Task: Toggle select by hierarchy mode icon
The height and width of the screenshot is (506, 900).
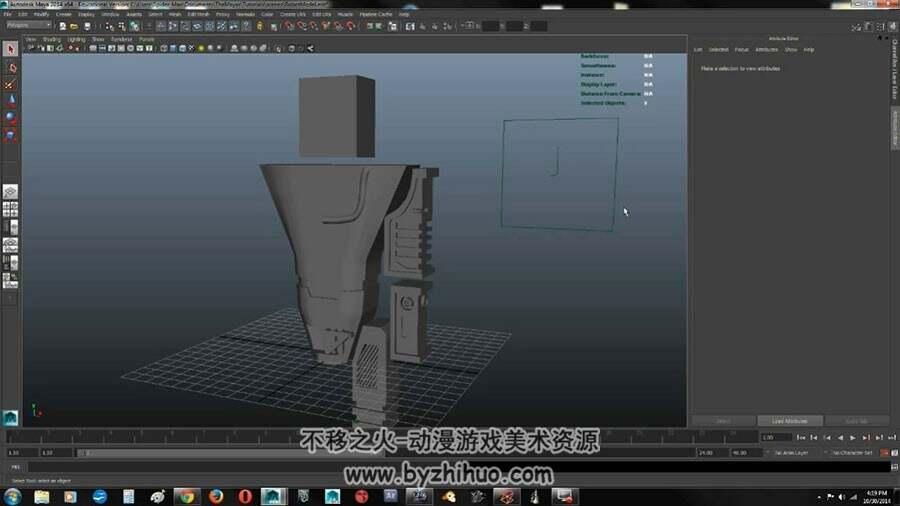Action: point(110,26)
